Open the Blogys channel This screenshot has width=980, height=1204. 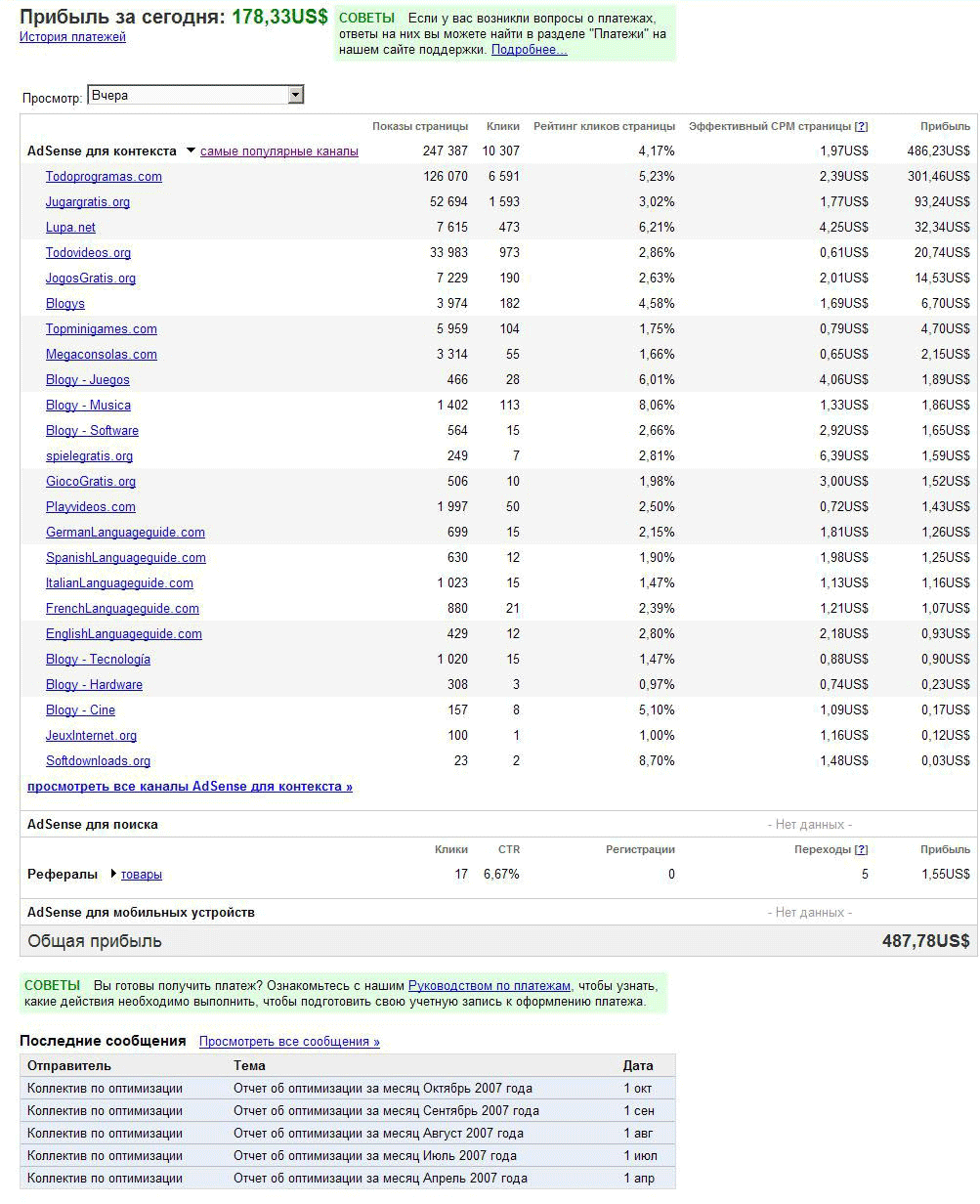click(65, 304)
